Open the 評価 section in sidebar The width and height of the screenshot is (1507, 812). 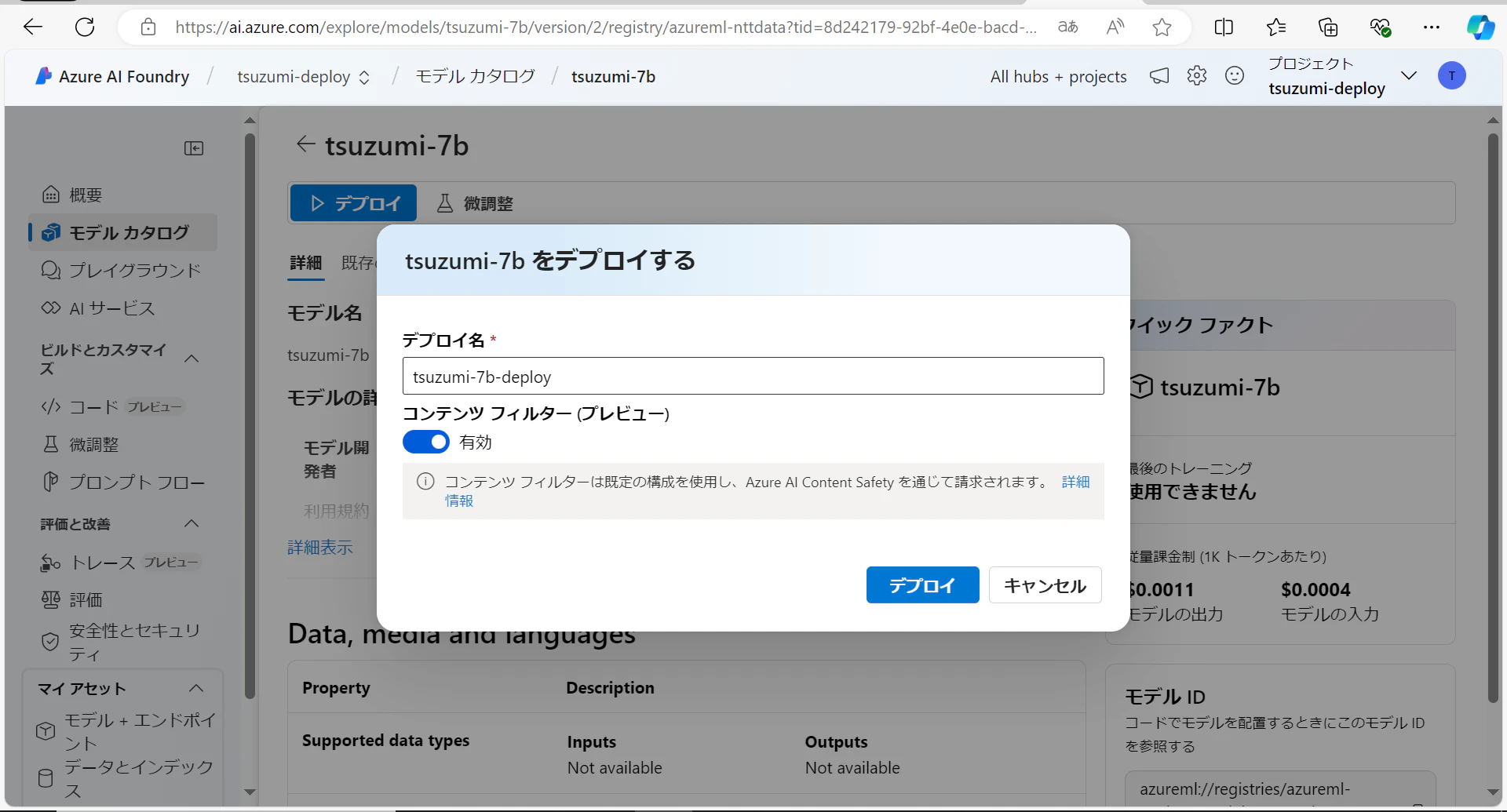tap(86, 599)
